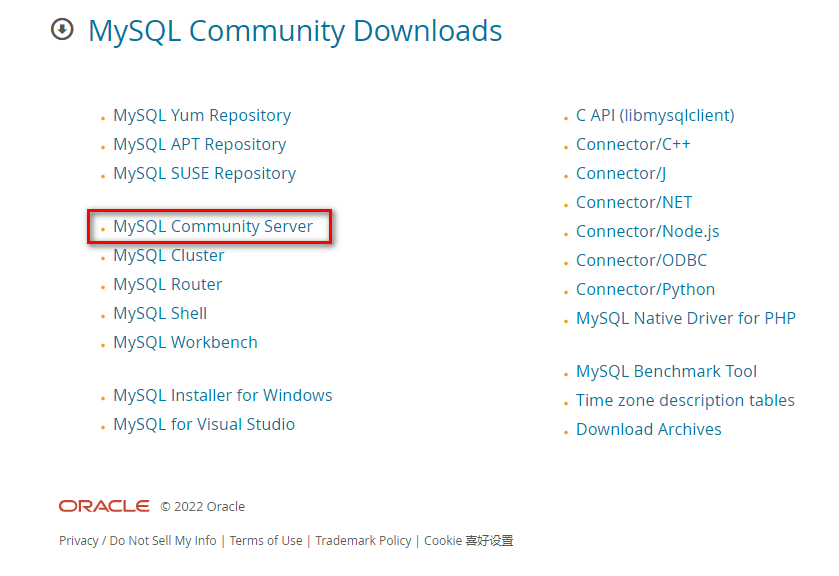839x576 pixels.
Task: Go to MySQL Router downloads
Action: click(167, 284)
